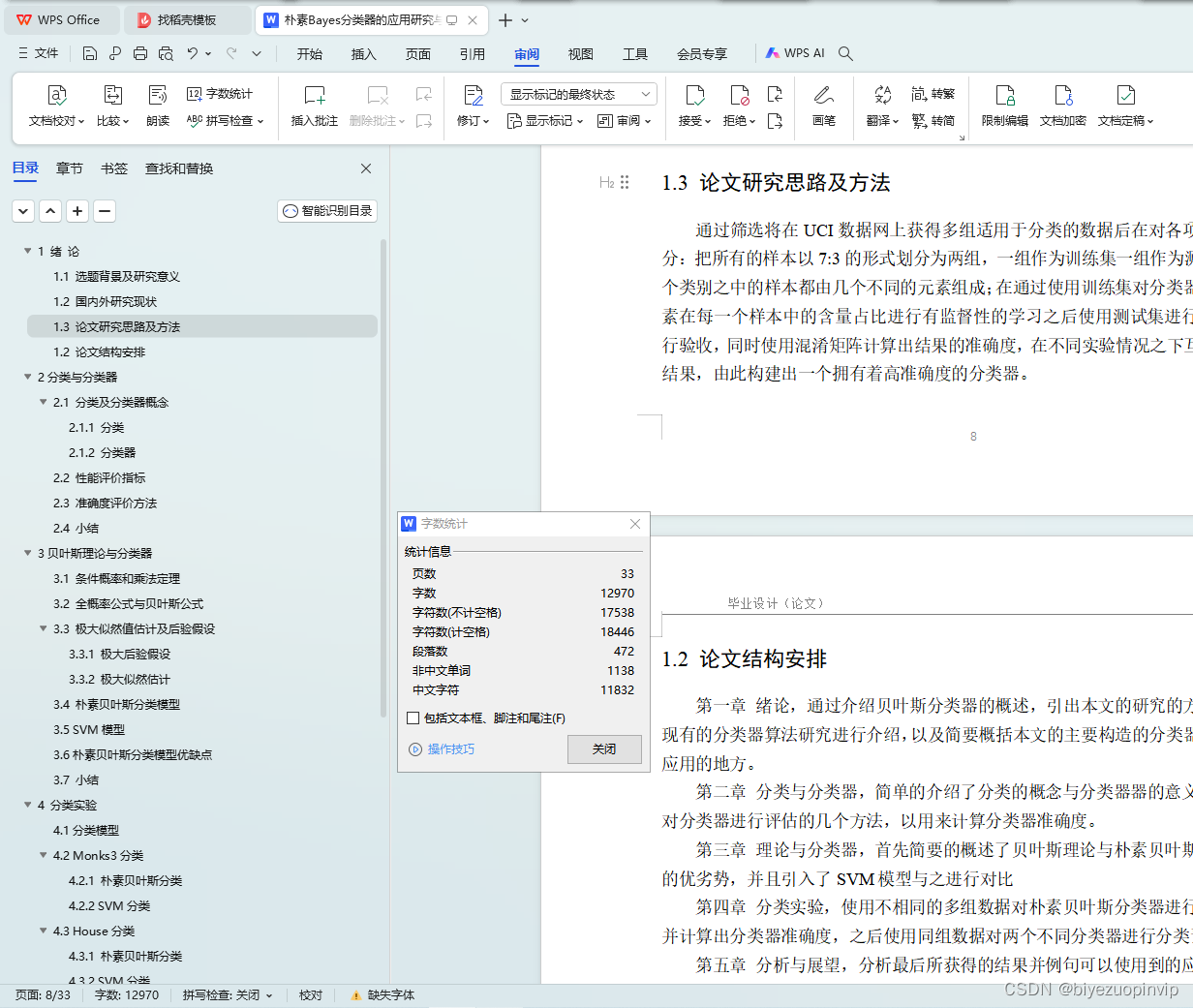Open the 文件 menu
Viewport: 1193px width, 1008px height.
point(39,53)
